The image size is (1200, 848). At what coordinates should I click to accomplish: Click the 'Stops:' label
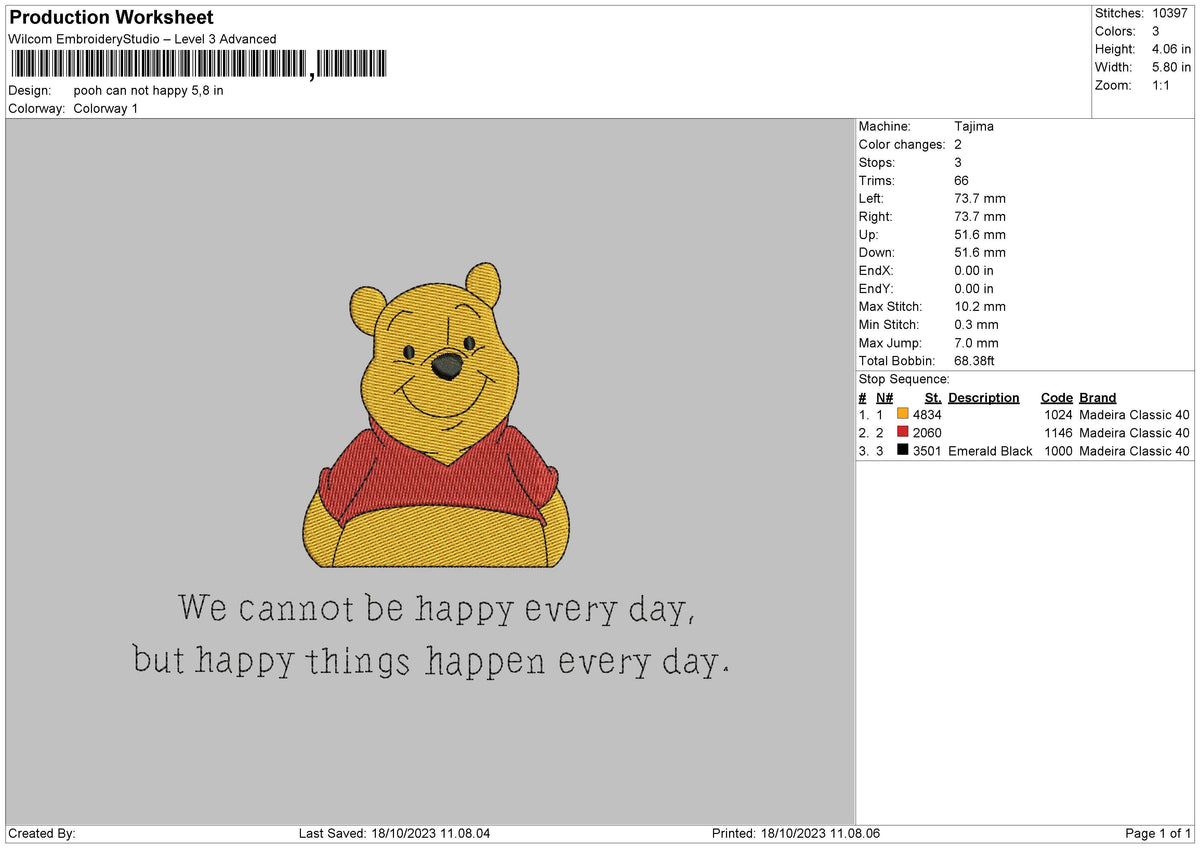click(x=877, y=162)
